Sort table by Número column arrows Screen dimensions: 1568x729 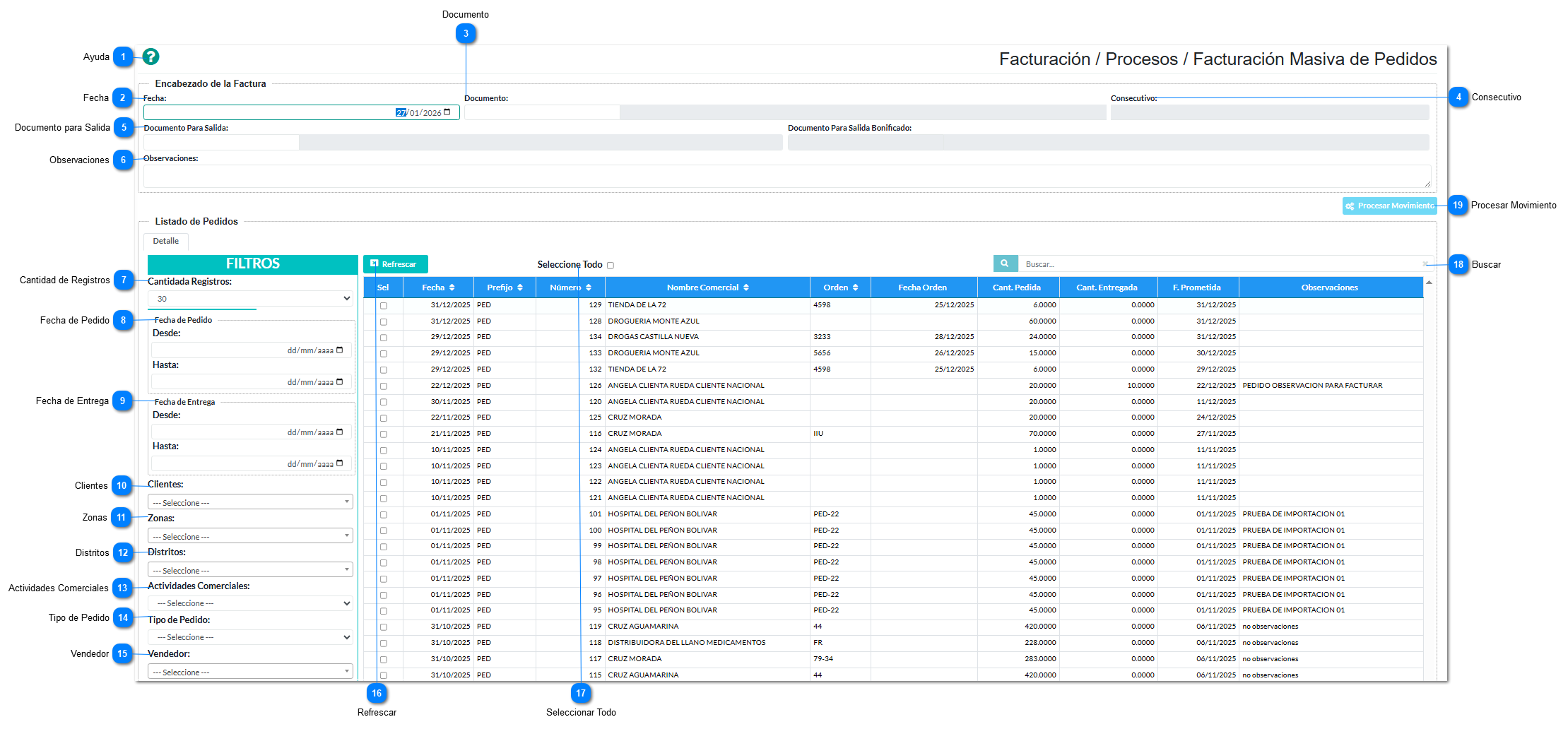pos(588,288)
